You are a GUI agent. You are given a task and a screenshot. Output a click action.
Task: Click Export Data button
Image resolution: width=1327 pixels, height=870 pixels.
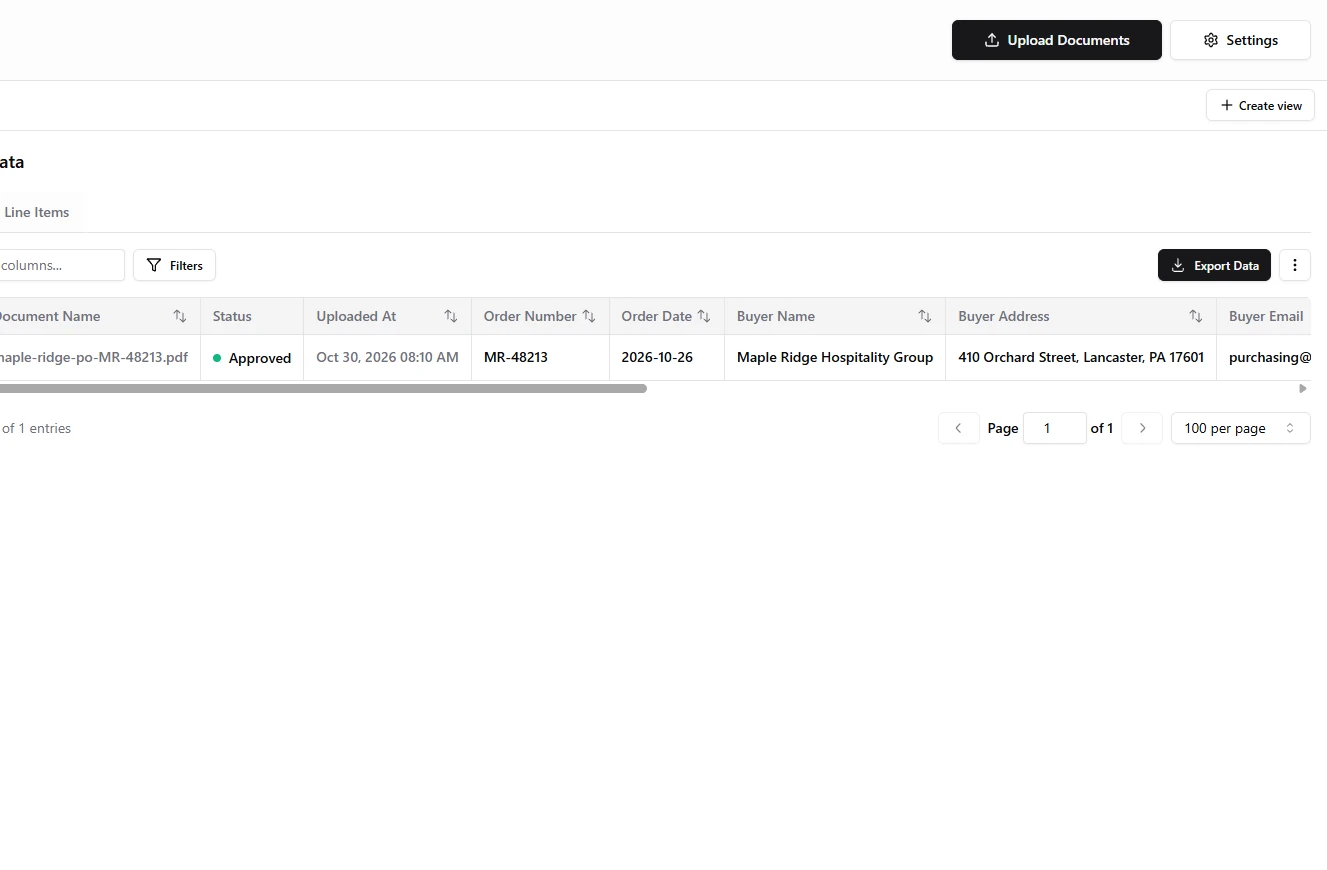coord(1214,265)
